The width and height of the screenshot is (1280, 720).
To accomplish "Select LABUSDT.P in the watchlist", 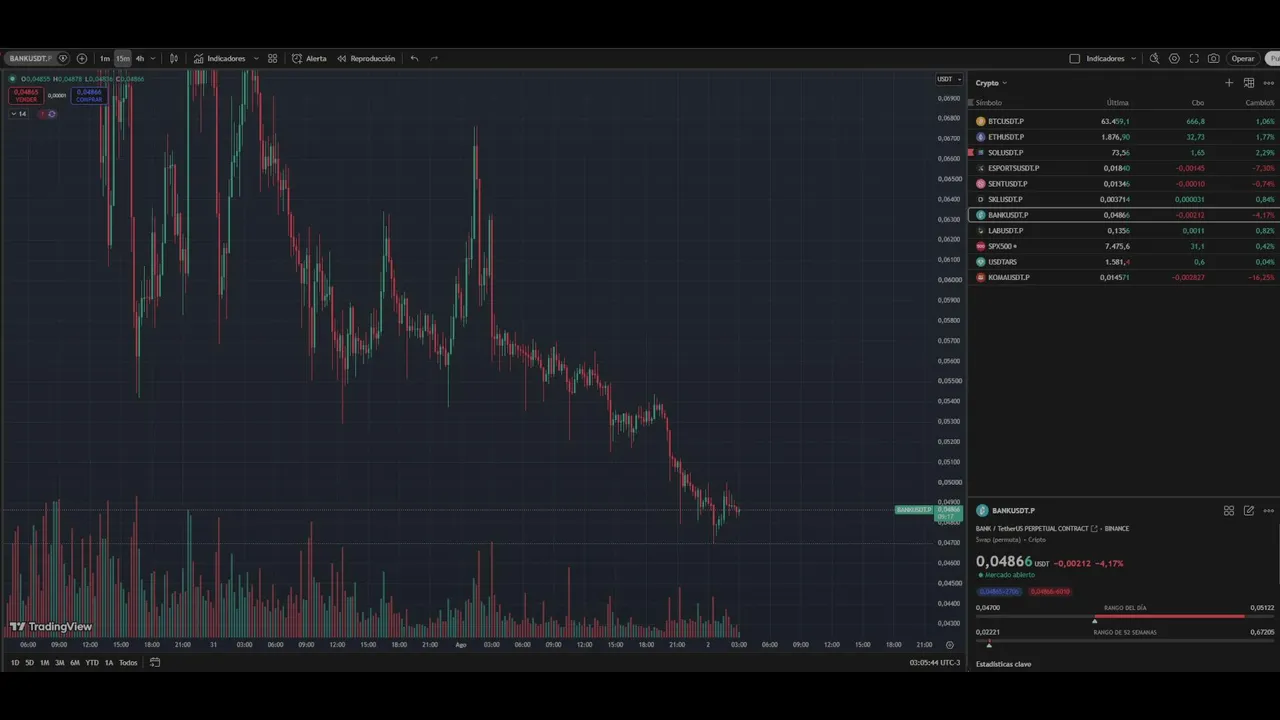I will [1124, 231].
